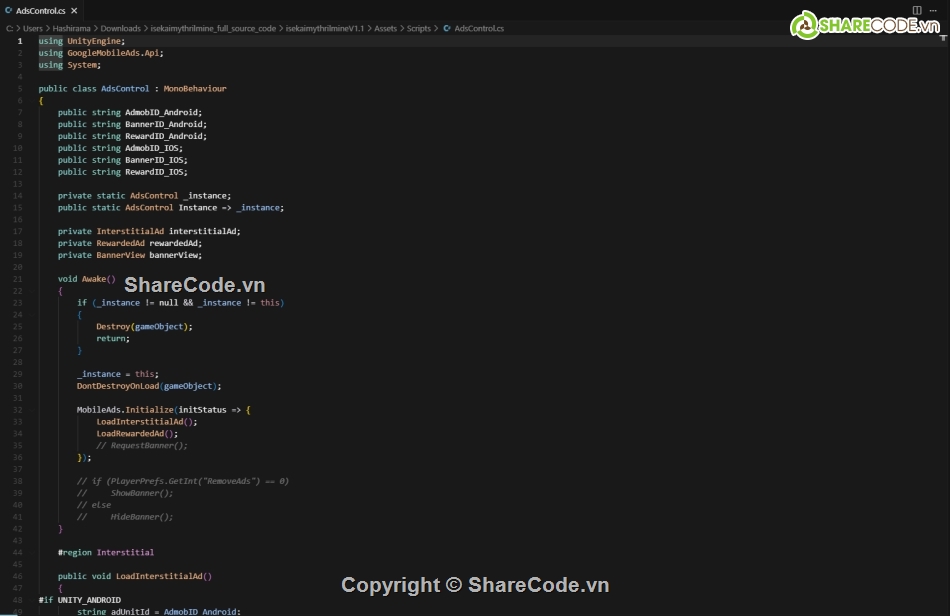The height and width of the screenshot is (616, 950).
Task: Click line number 44 in gutter
Action: (18, 552)
